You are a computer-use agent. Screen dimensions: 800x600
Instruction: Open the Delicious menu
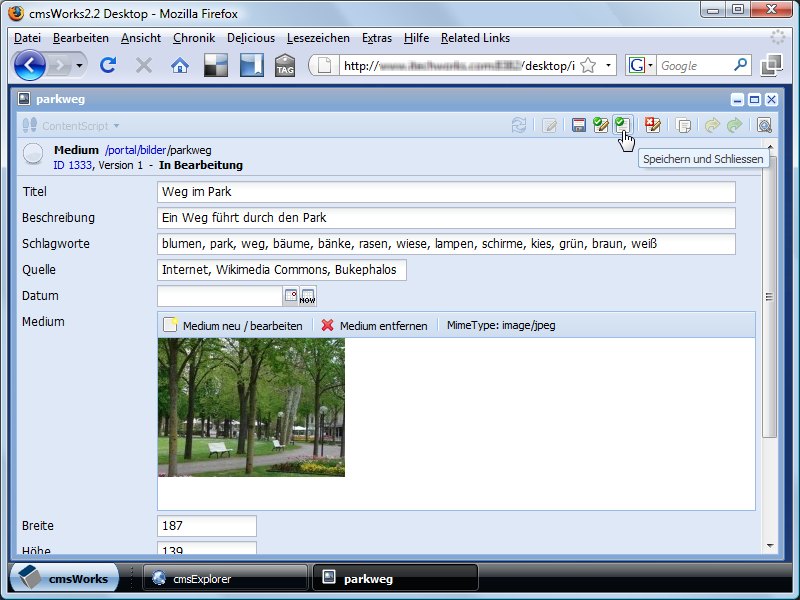251,38
